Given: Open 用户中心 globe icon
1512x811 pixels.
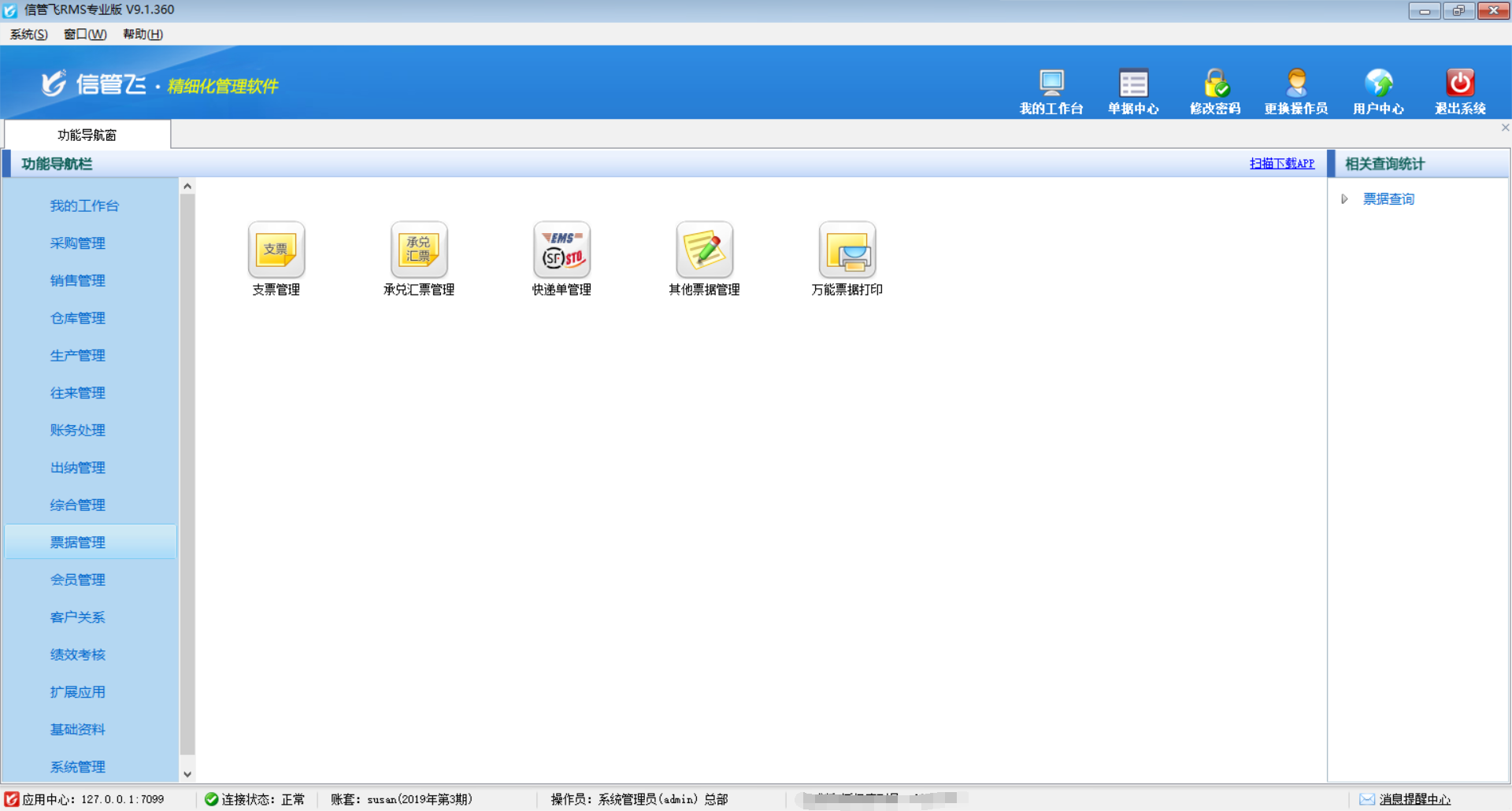Looking at the screenshot, I should click(1378, 83).
